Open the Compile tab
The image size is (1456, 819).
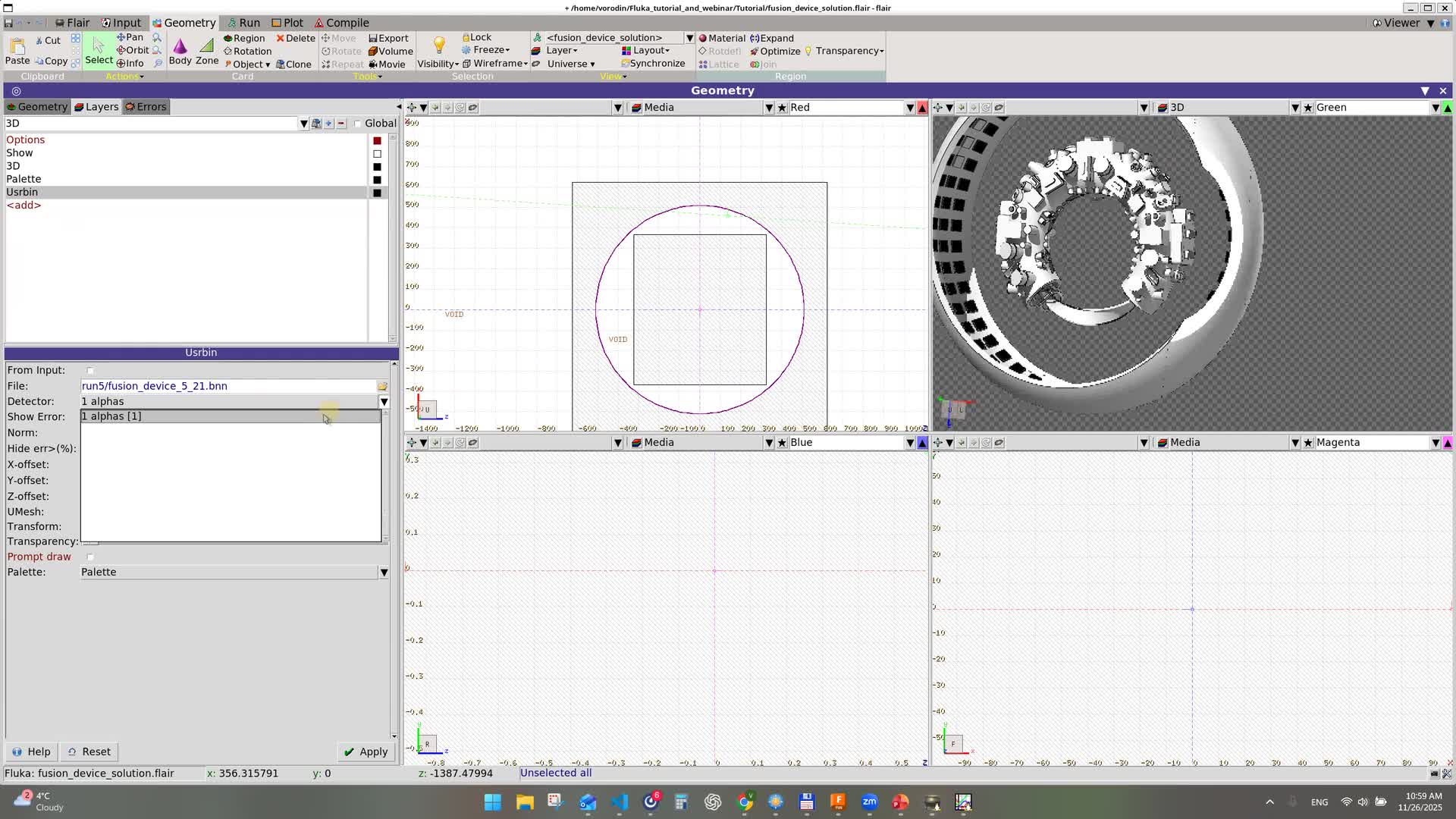click(341, 23)
